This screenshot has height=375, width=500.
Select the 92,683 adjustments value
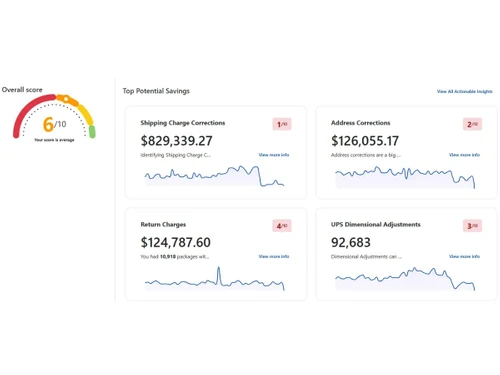pyautogui.click(x=351, y=242)
